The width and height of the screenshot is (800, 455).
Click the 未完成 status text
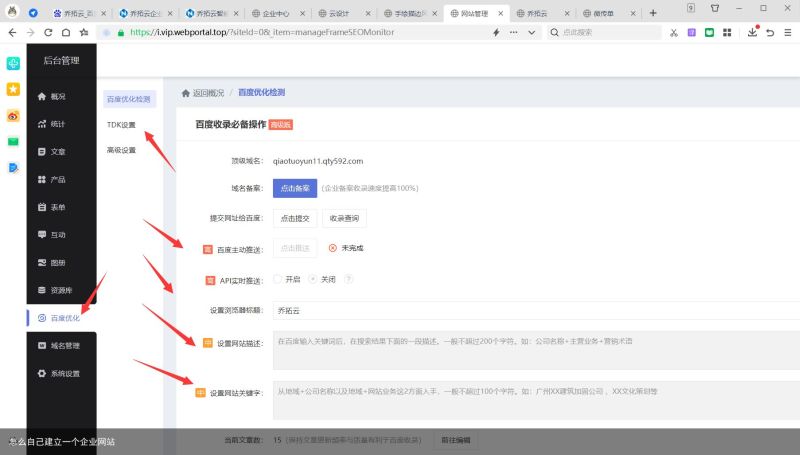352,248
